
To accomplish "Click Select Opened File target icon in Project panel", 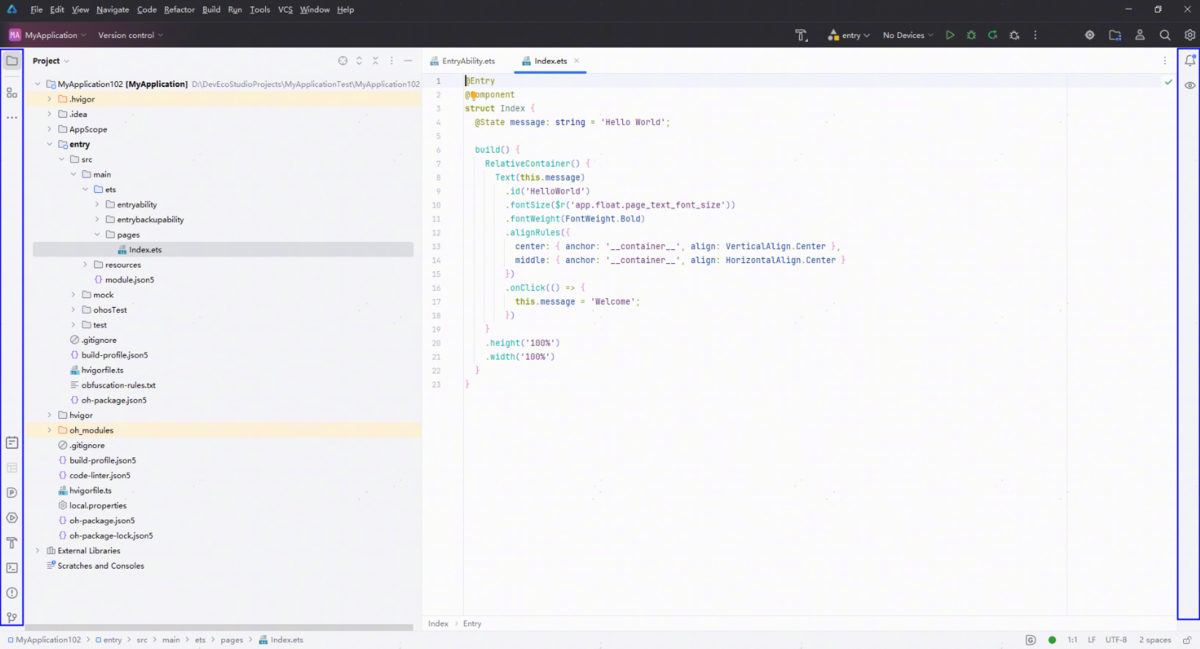I will coord(343,61).
